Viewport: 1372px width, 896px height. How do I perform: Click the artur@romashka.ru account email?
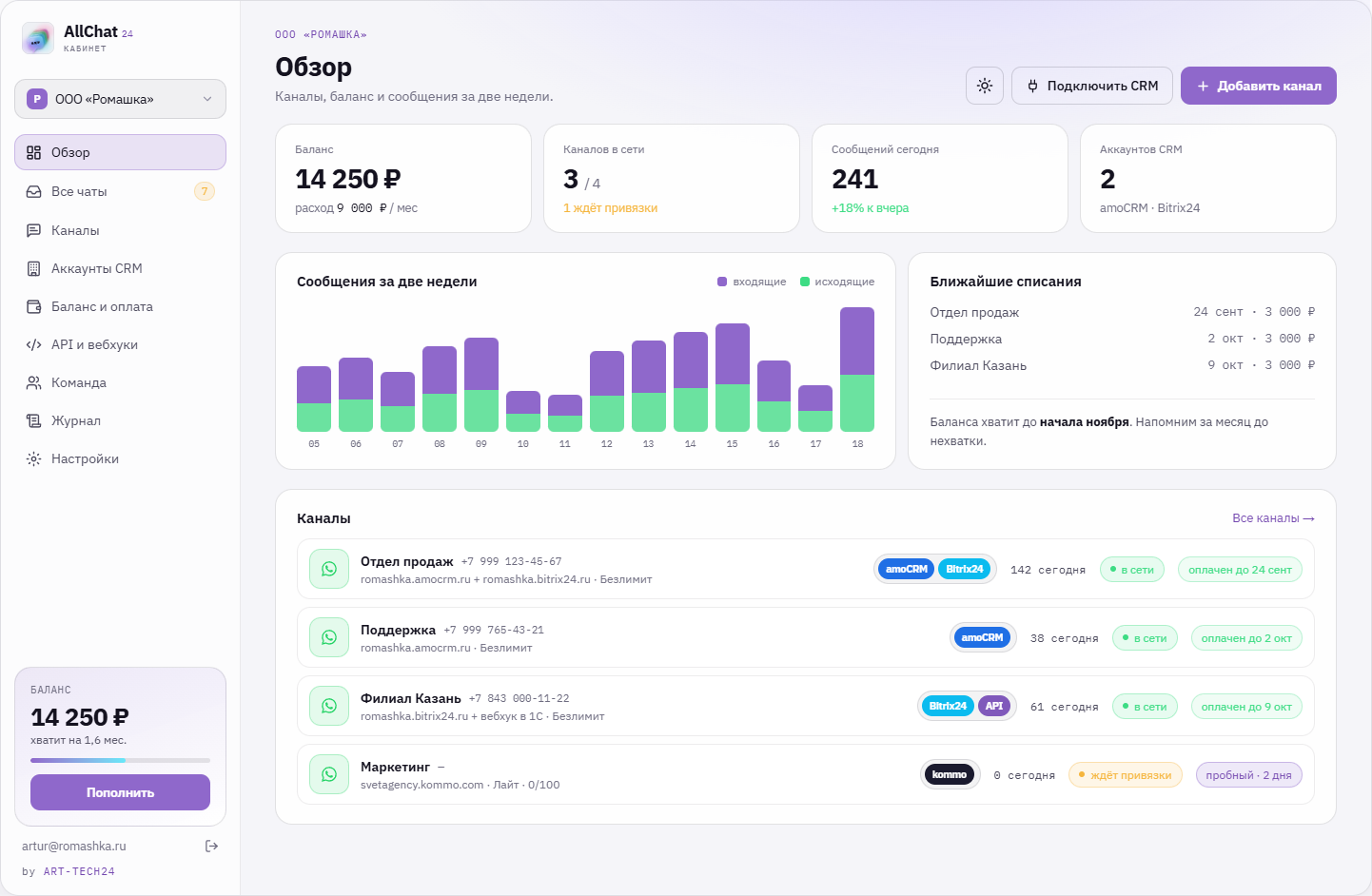(x=74, y=846)
